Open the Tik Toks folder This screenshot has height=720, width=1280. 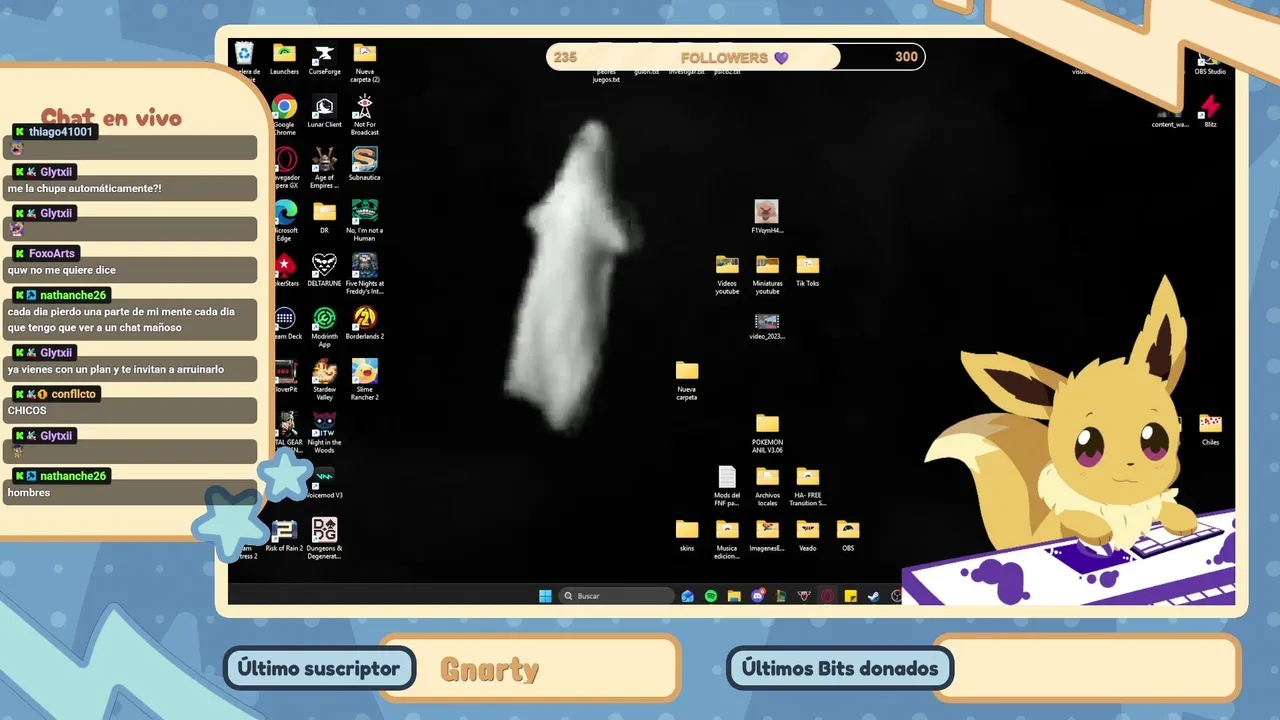click(807, 271)
